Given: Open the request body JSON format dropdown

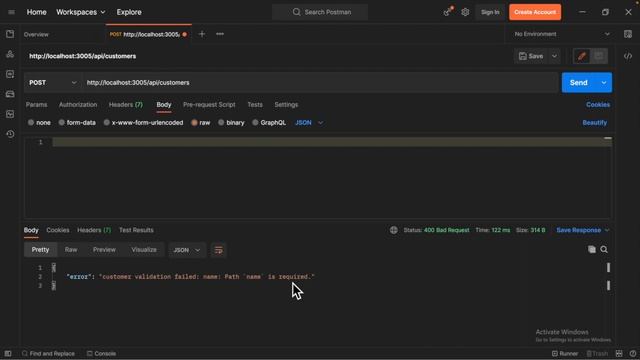Looking at the screenshot, I should point(309,122).
